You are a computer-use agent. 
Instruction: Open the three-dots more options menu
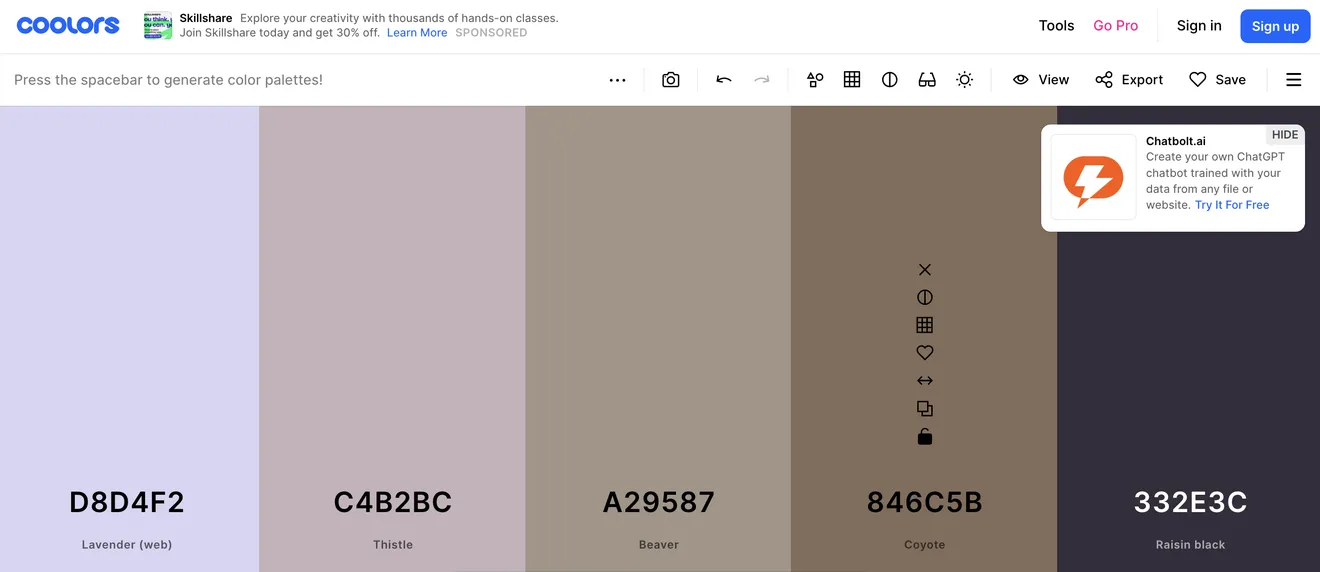coord(618,80)
